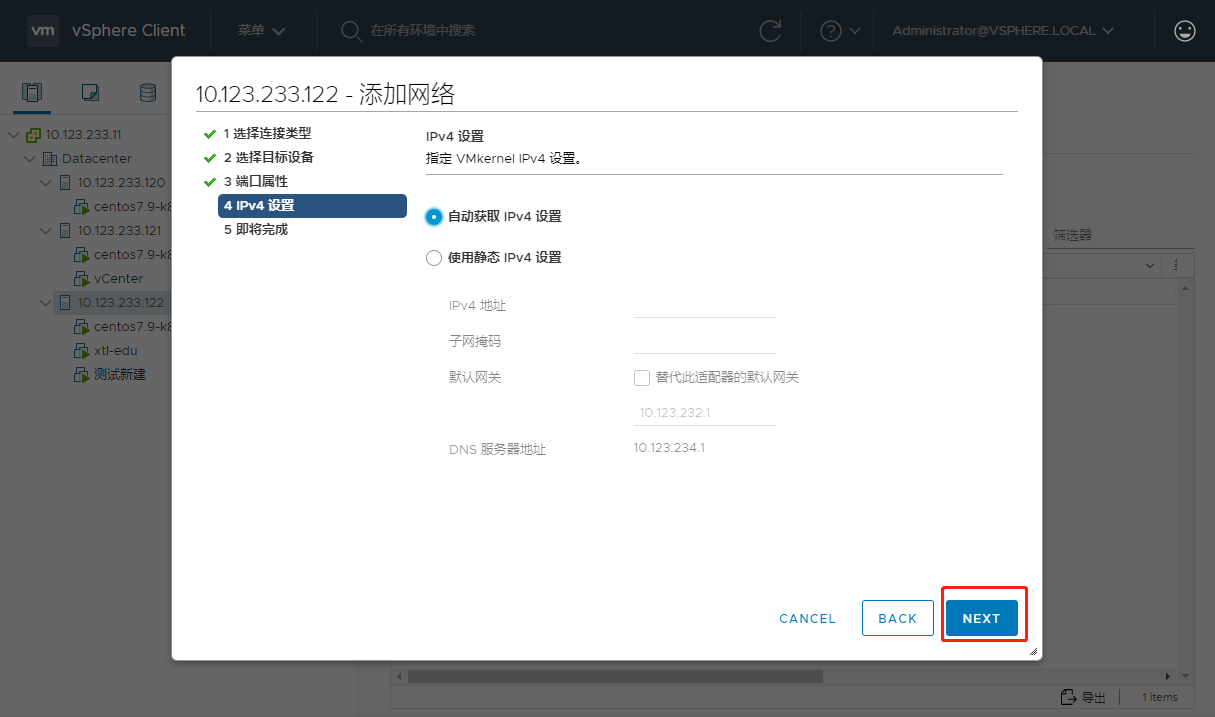Select 自动获取 IPv4 设置 radio option
Image resolution: width=1215 pixels, height=717 pixels.
434,216
